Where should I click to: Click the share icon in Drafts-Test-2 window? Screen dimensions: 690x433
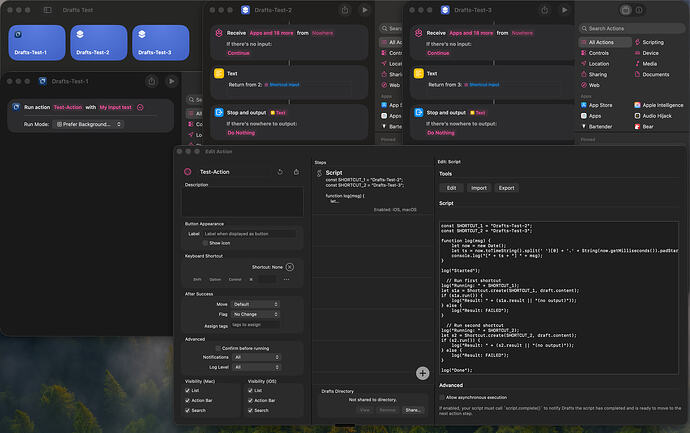345,10
